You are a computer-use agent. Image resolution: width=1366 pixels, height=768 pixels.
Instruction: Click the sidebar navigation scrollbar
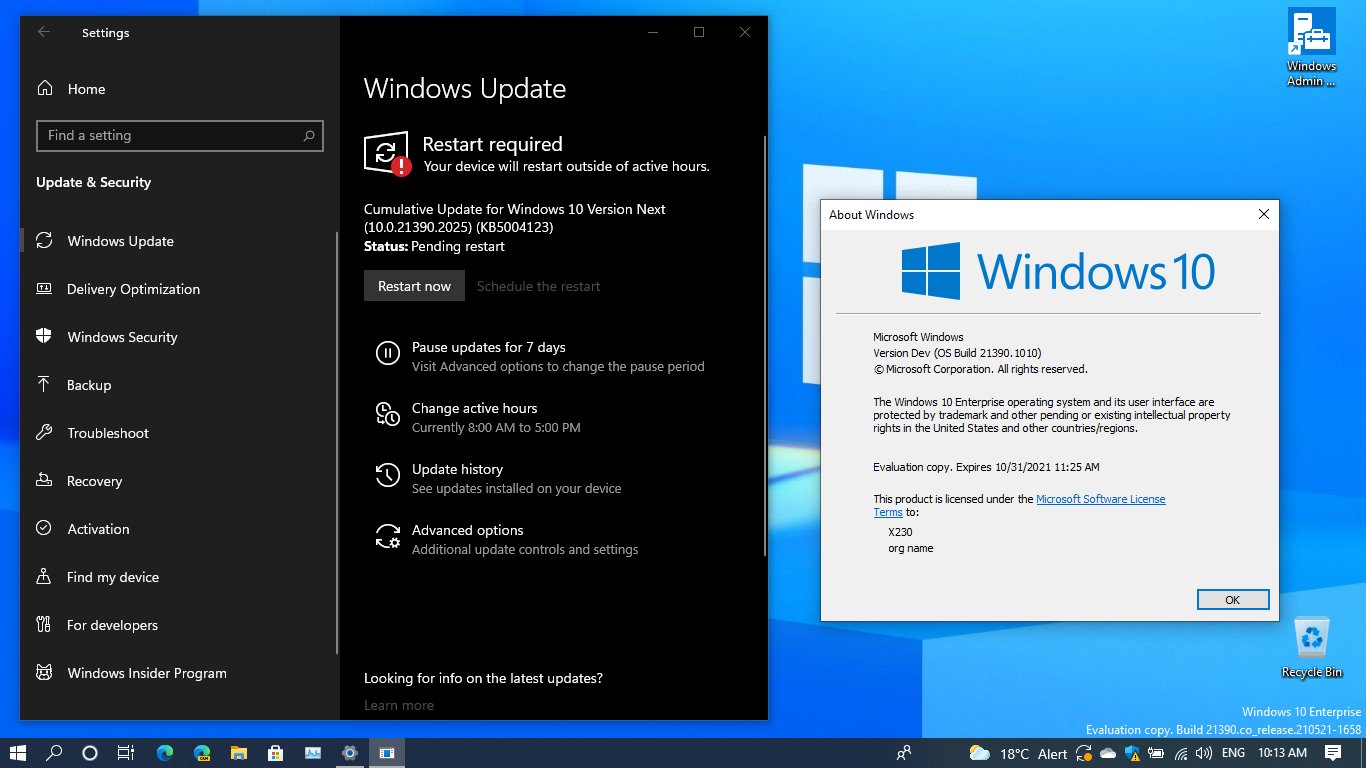click(337, 445)
